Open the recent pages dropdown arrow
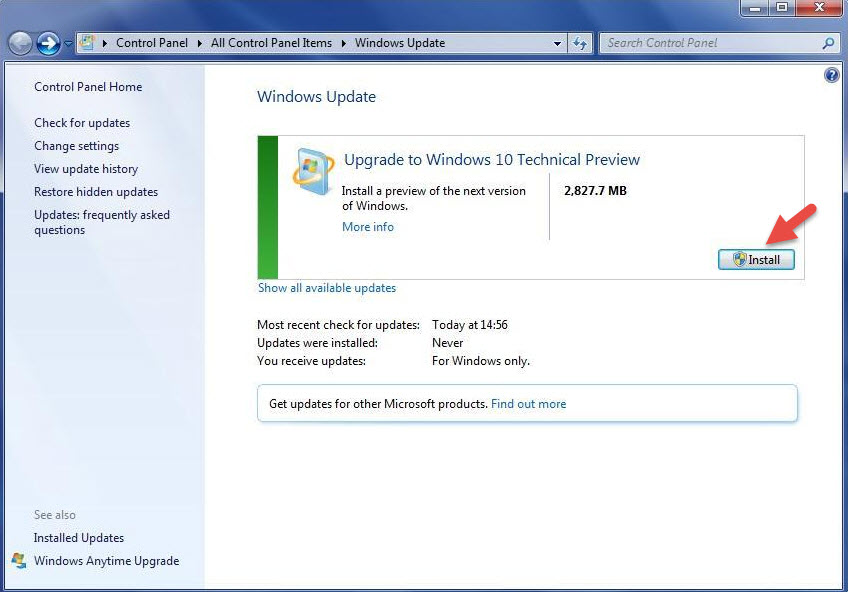 68,44
